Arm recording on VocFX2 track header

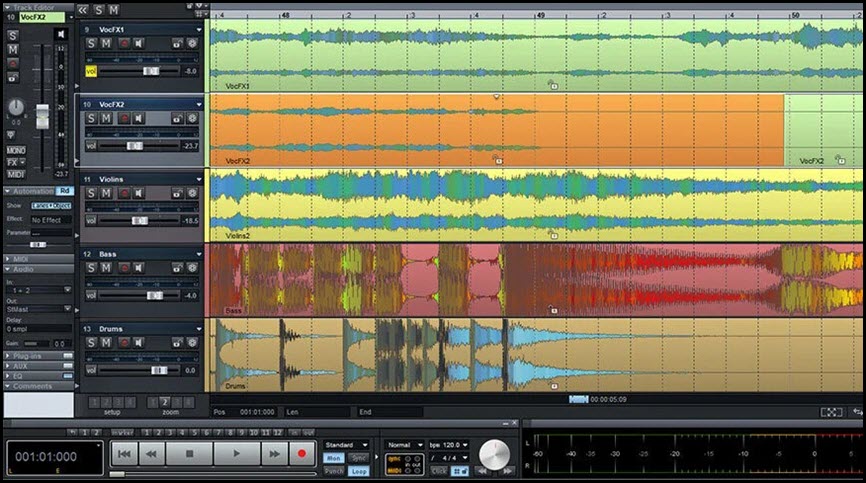point(124,118)
